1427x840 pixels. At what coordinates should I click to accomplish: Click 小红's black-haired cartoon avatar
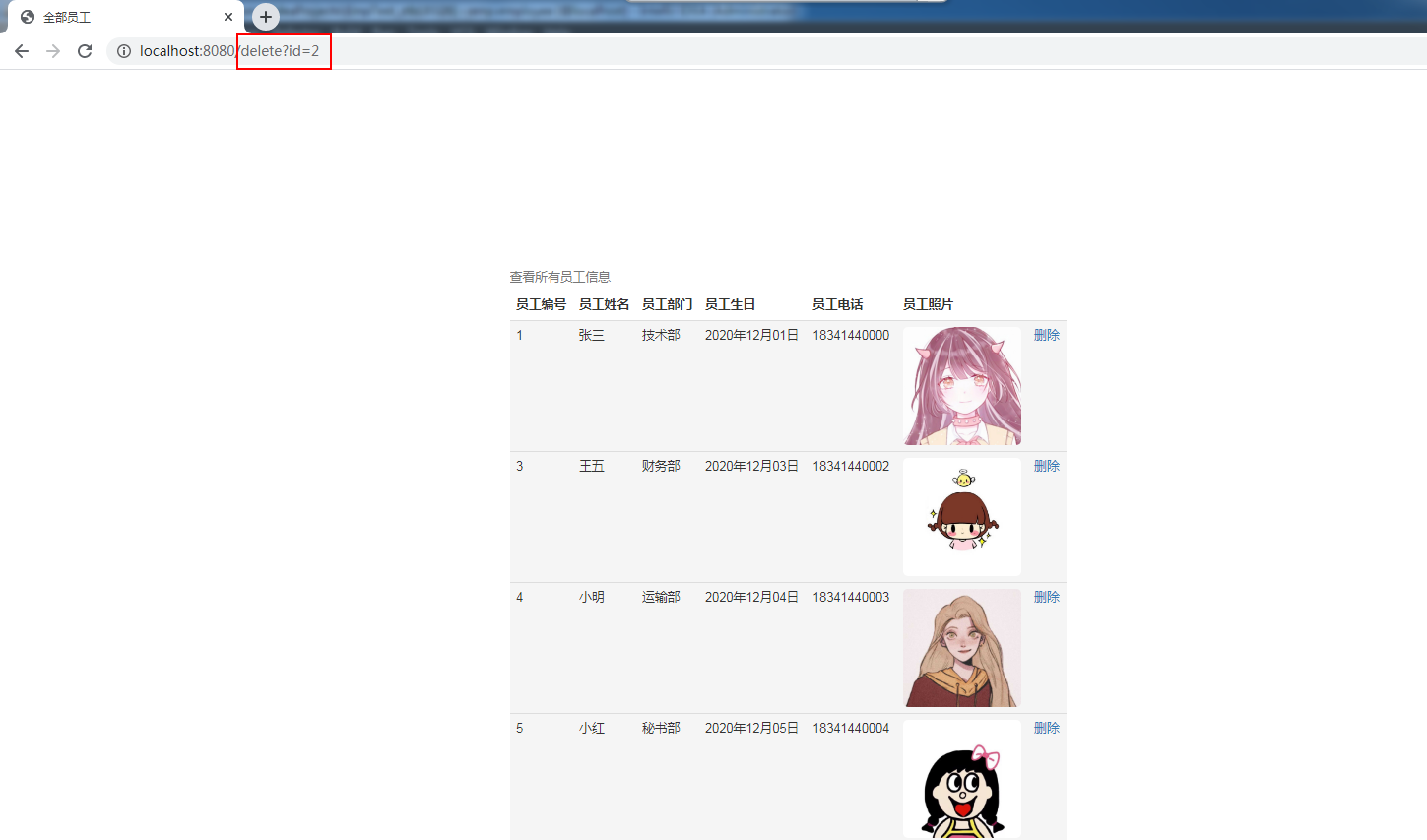(x=962, y=779)
